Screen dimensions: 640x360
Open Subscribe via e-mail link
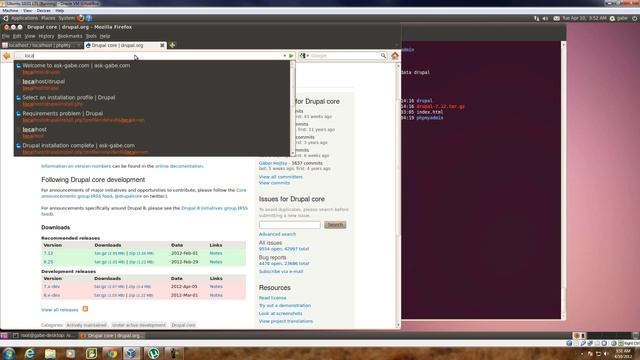281,271
